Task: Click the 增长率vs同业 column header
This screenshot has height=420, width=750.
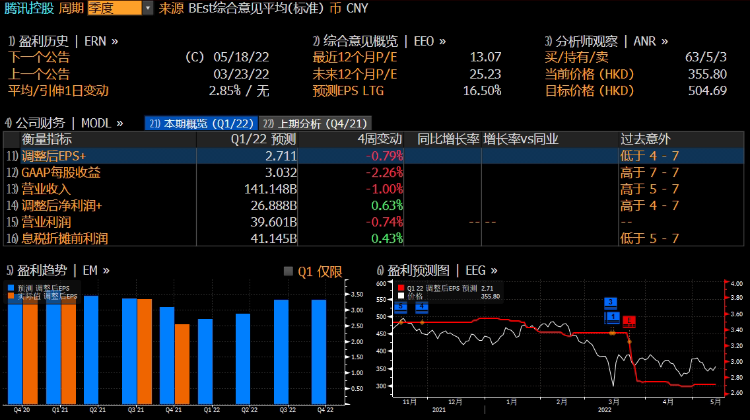Action: [x=521, y=139]
